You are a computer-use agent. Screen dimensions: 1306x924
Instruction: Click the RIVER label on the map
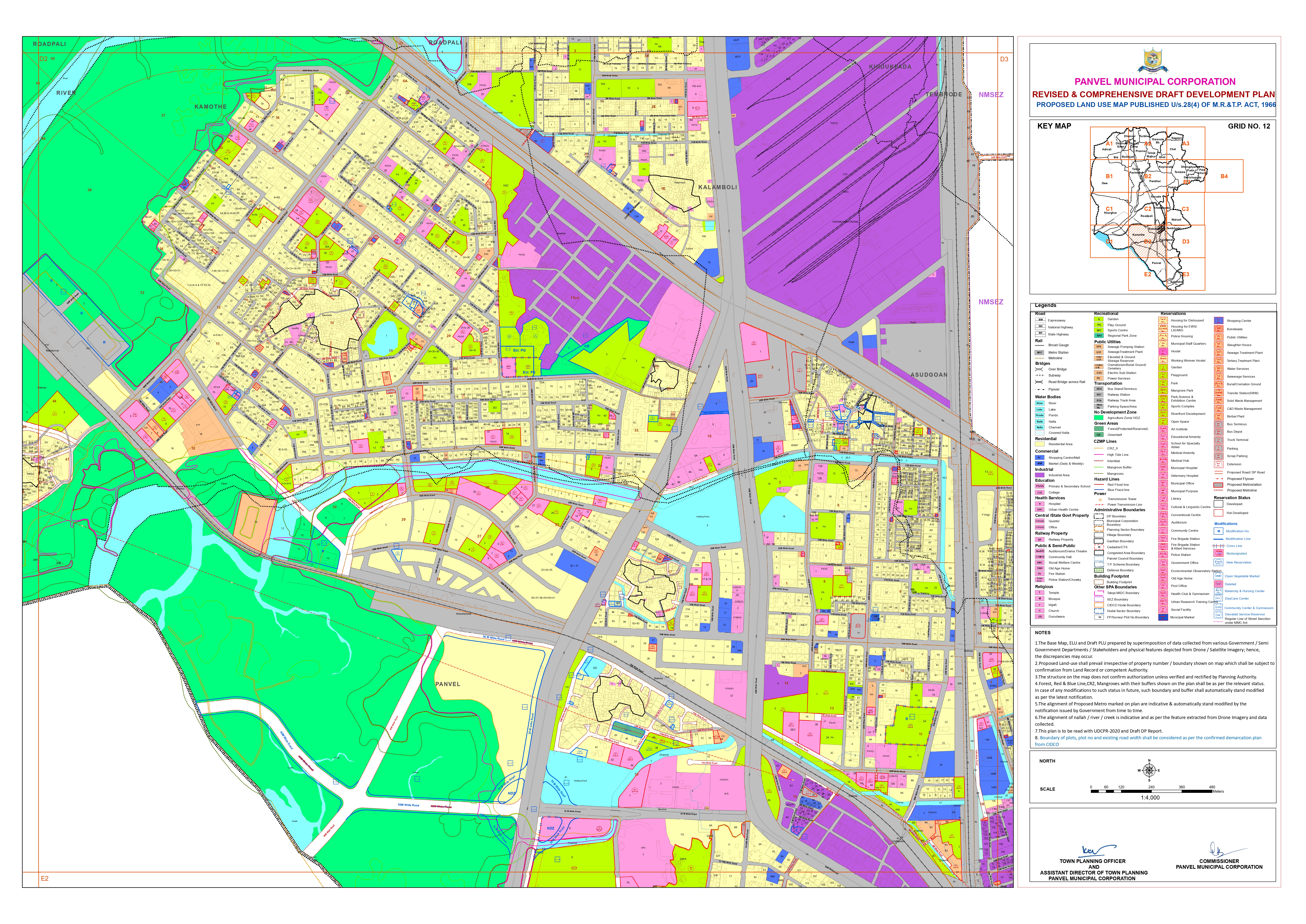(x=66, y=93)
